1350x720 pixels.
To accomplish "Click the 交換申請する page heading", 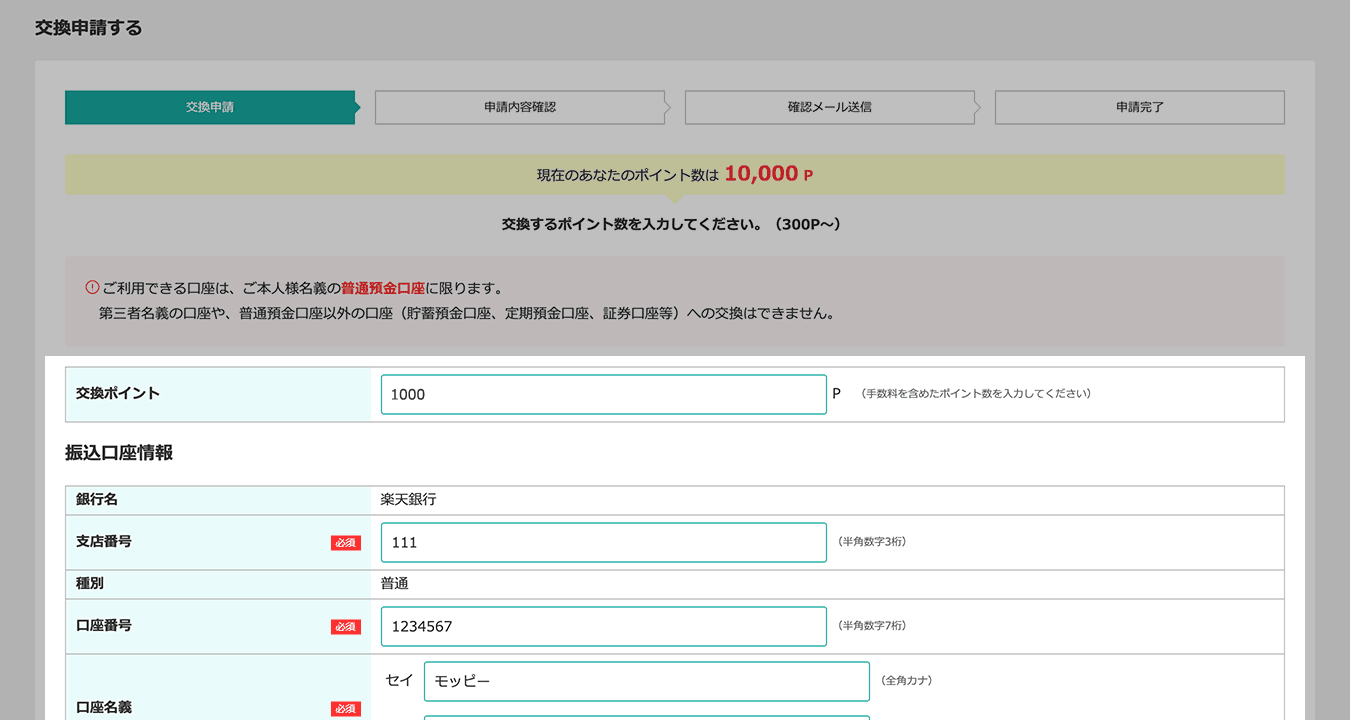I will 89,28.
